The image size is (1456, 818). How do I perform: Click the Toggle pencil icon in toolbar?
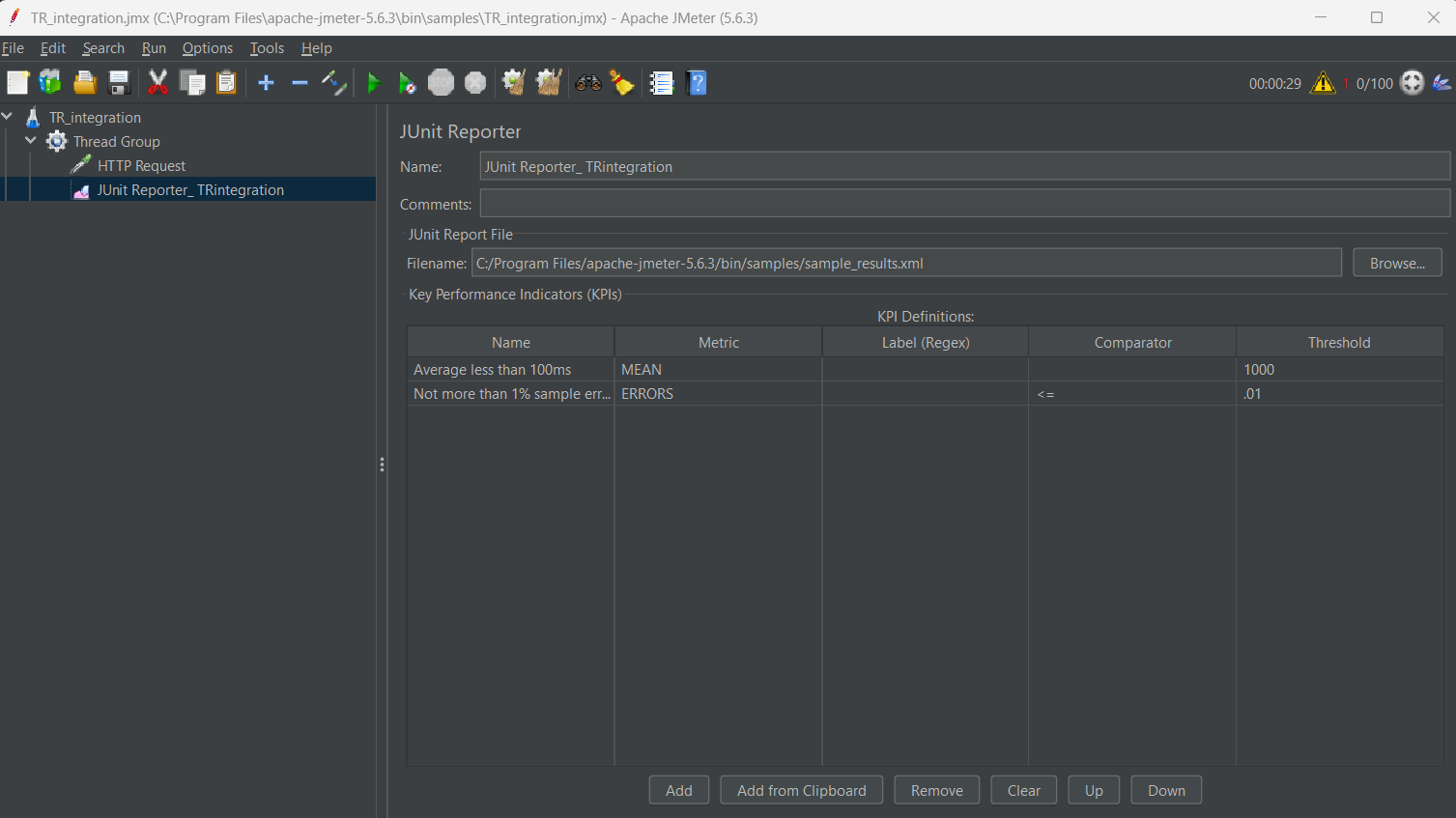[333, 84]
